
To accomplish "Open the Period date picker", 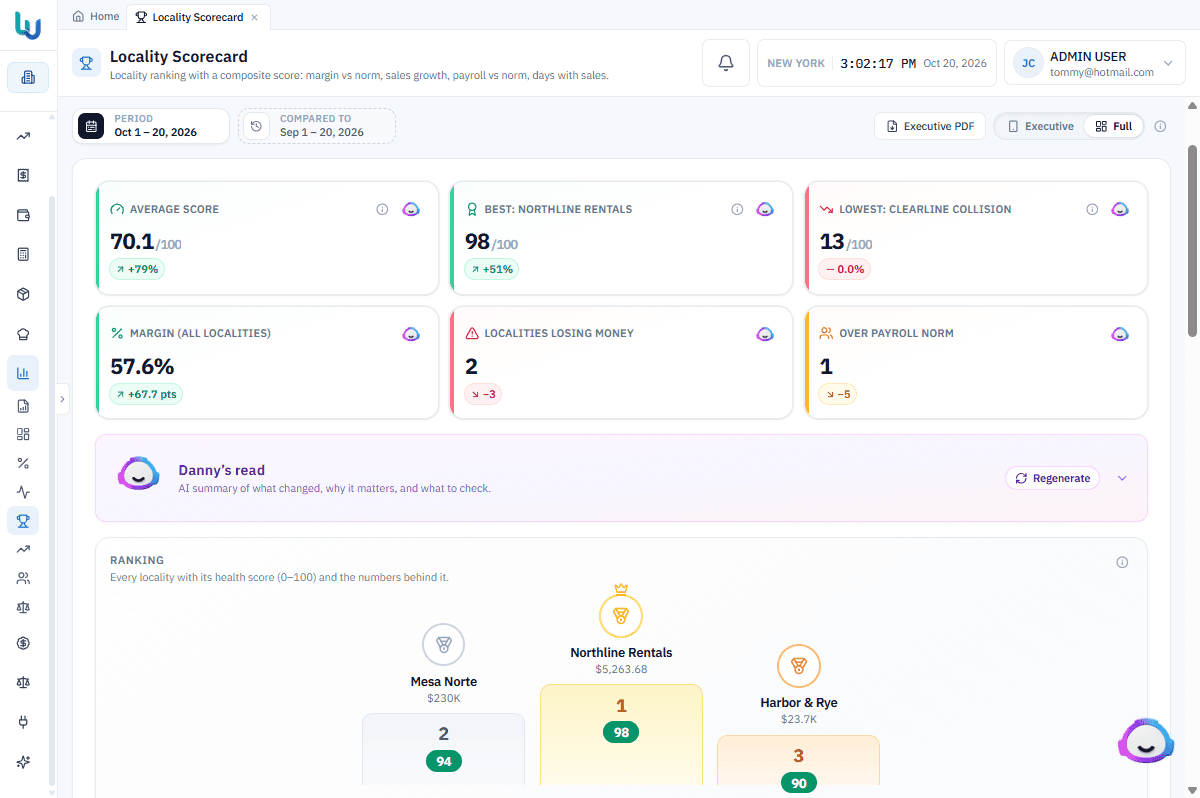I will pos(151,126).
